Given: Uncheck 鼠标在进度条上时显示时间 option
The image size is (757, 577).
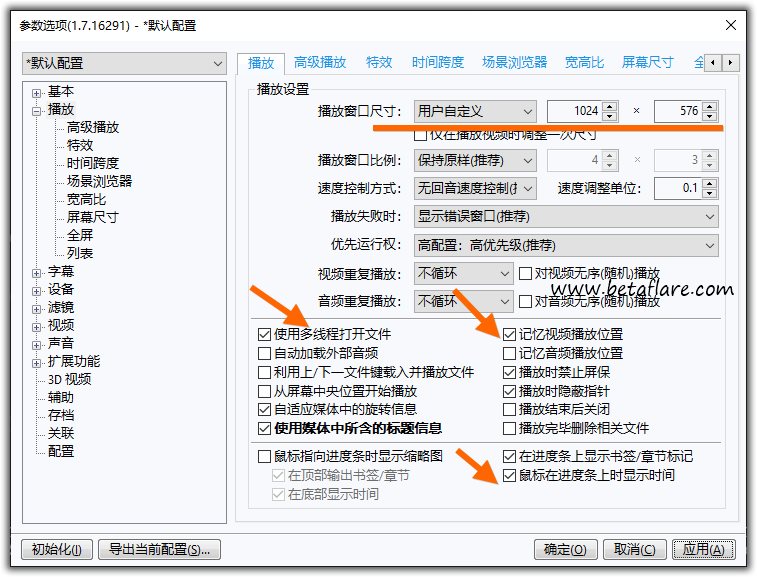Looking at the screenshot, I should tap(511, 475).
